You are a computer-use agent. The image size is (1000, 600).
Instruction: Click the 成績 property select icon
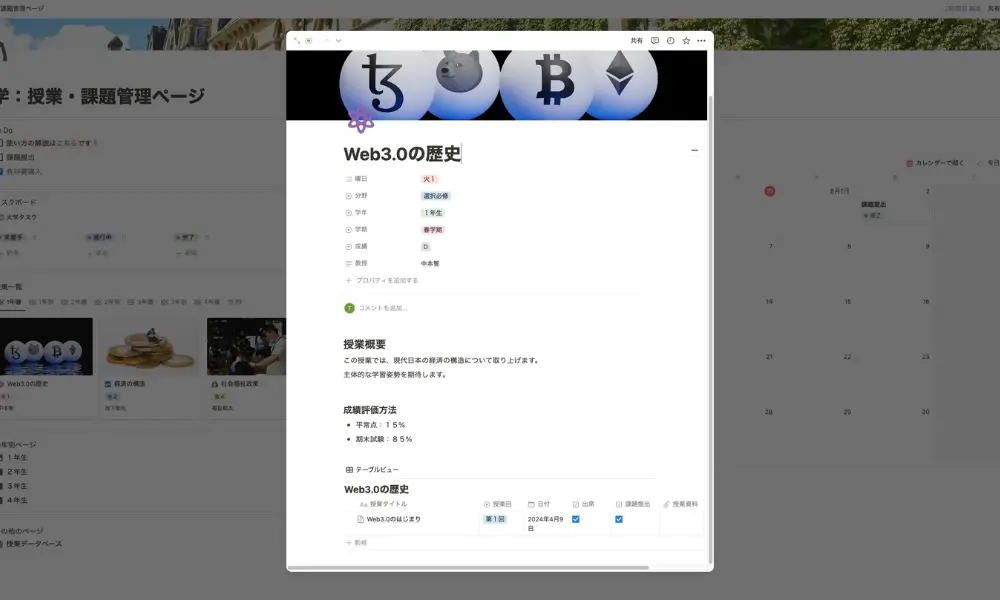click(x=348, y=247)
